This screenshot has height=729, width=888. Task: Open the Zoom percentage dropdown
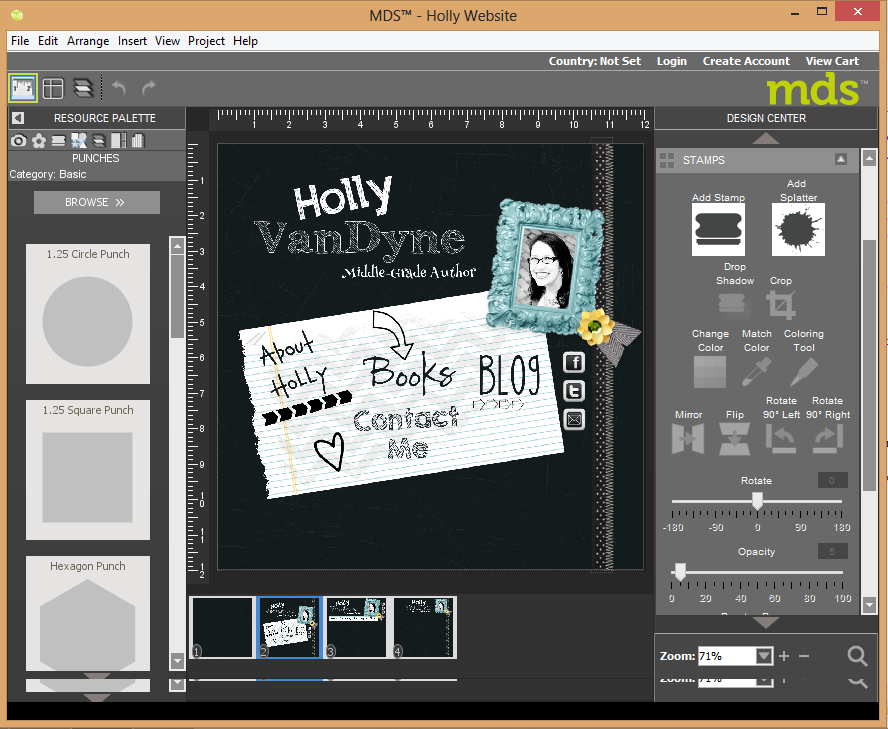coord(764,656)
